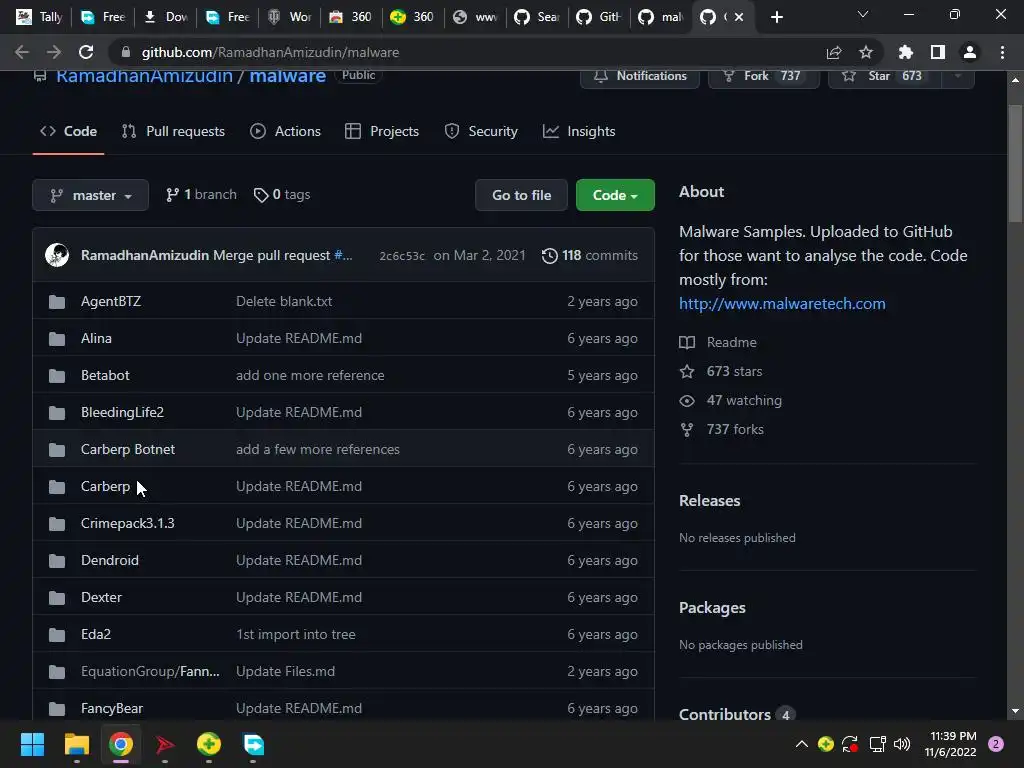Click RamadhanAmizudin avatar in commit row
The width and height of the screenshot is (1024, 768).
pos(57,255)
